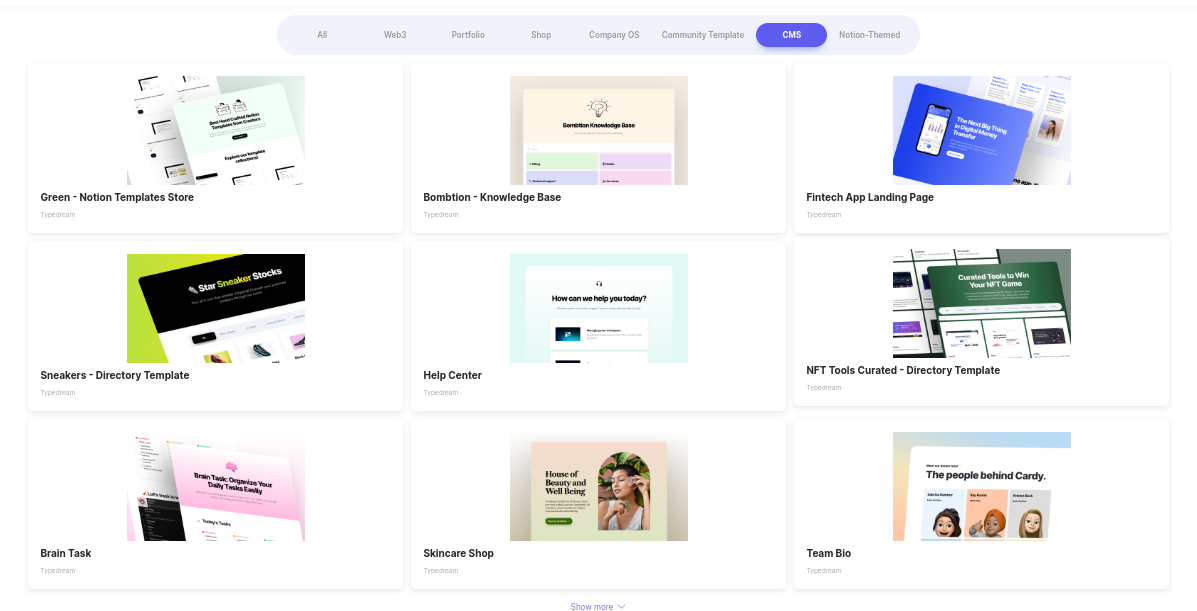Select the Company OS tab
Screen dimensions: 1197x611
614,35
